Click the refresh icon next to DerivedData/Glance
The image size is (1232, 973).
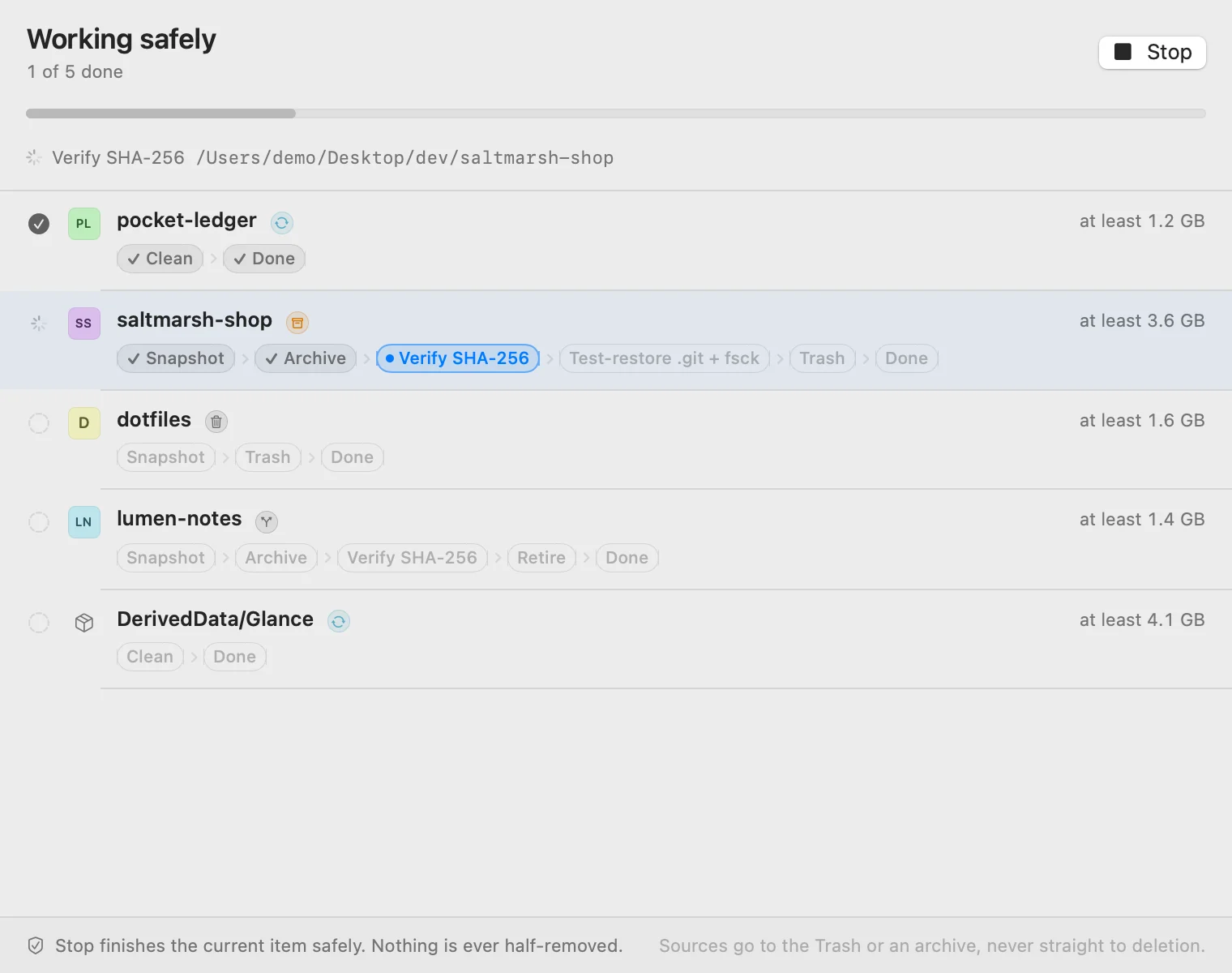pyautogui.click(x=339, y=622)
